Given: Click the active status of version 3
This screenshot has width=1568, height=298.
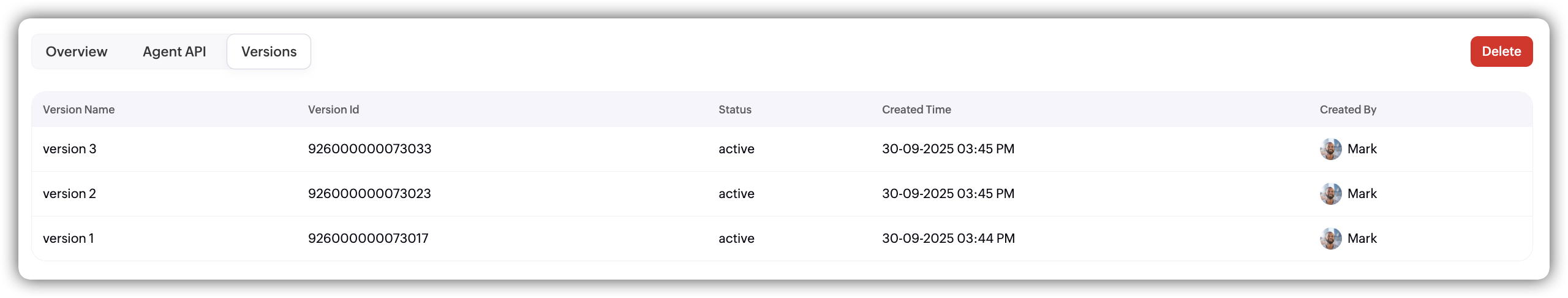Looking at the screenshot, I should [736, 149].
